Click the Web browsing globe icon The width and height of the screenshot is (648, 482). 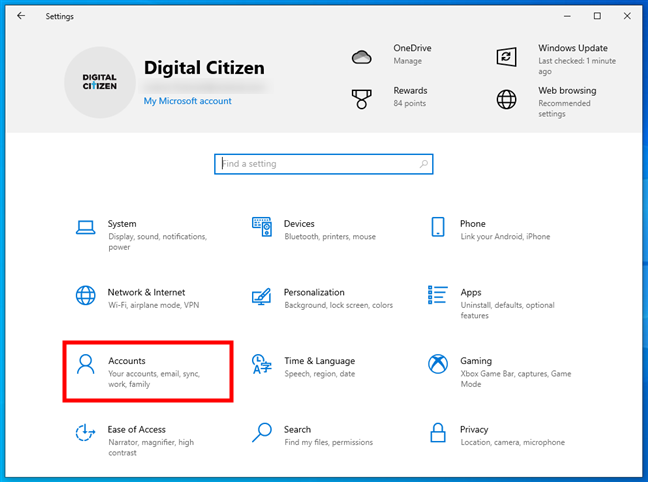pos(506,99)
